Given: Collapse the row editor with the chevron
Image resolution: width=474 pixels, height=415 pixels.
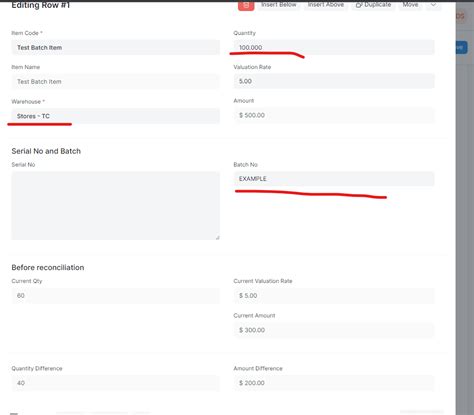Looking at the screenshot, I should [x=433, y=5].
